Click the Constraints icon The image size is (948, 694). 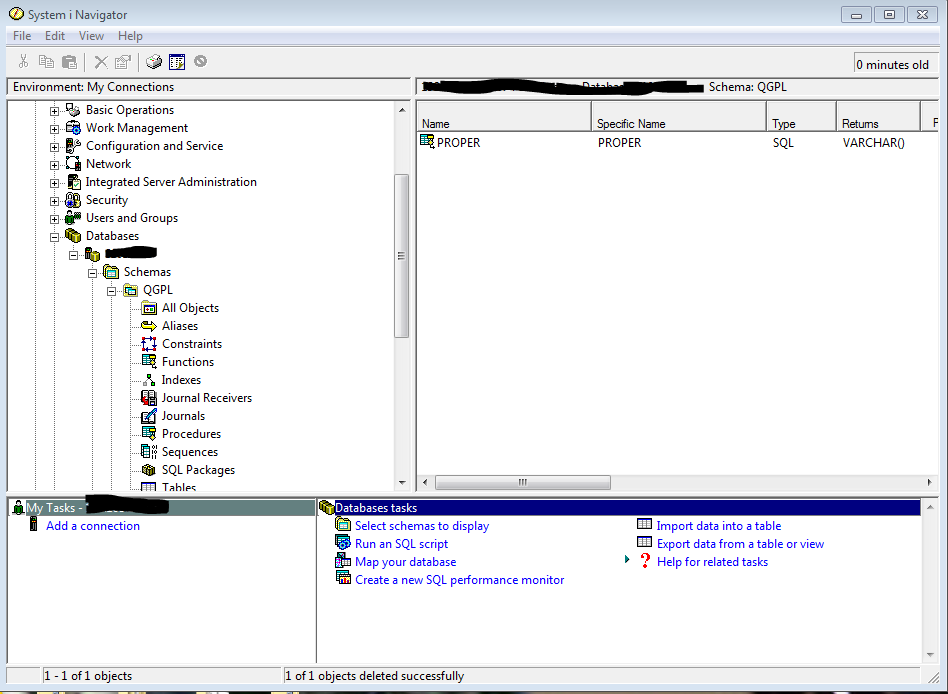point(149,344)
